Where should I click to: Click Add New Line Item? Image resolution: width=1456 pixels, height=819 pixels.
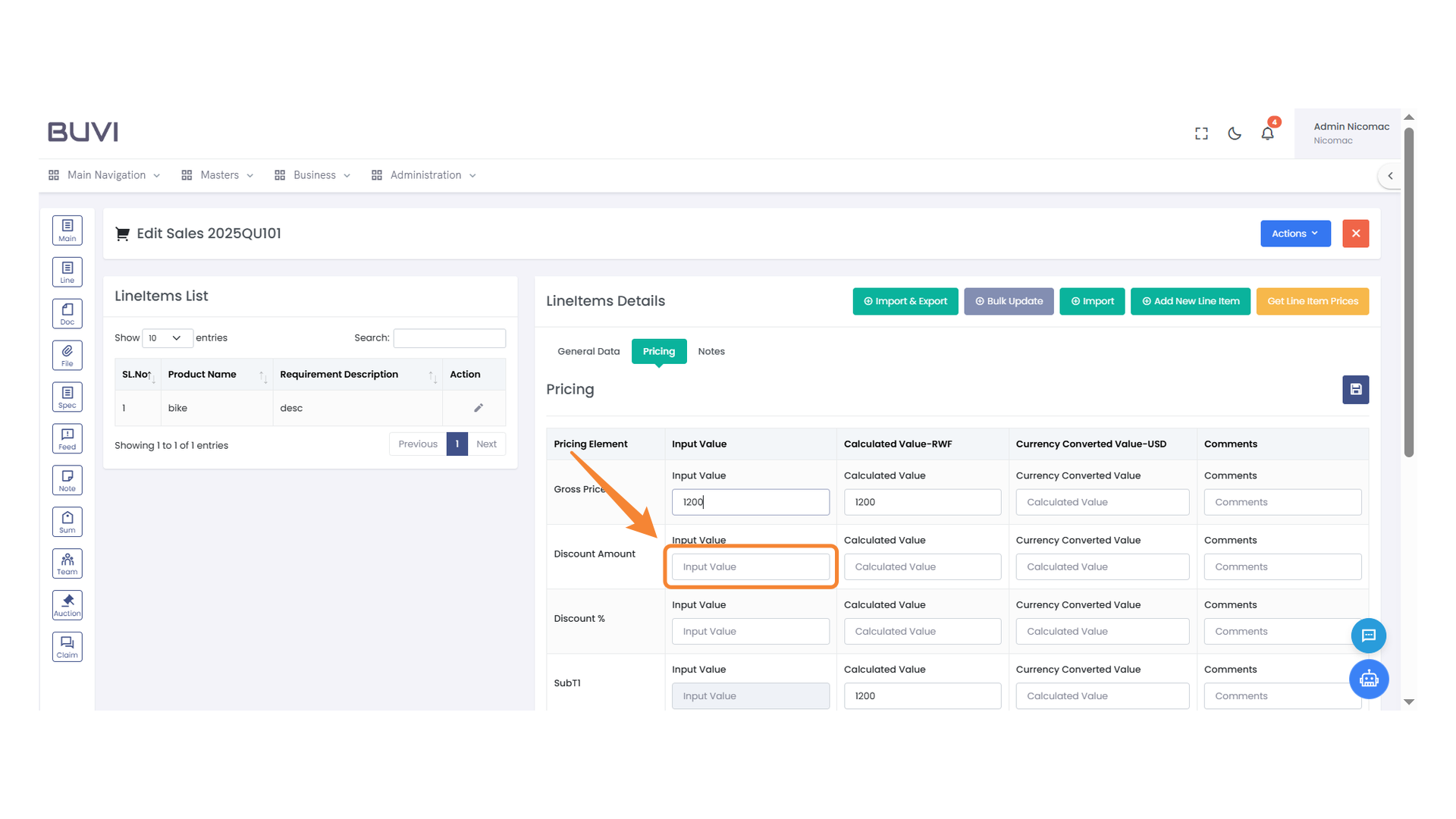pyautogui.click(x=1190, y=301)
